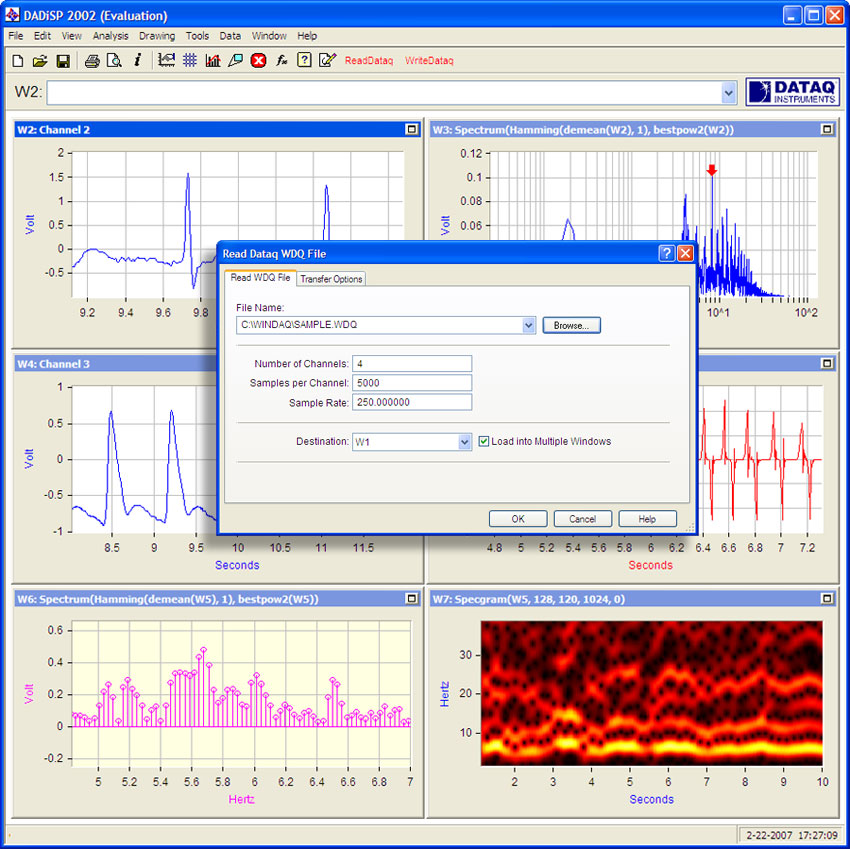The image size is (850, 849).
Task: Open the Window menu
Action: 269,36
